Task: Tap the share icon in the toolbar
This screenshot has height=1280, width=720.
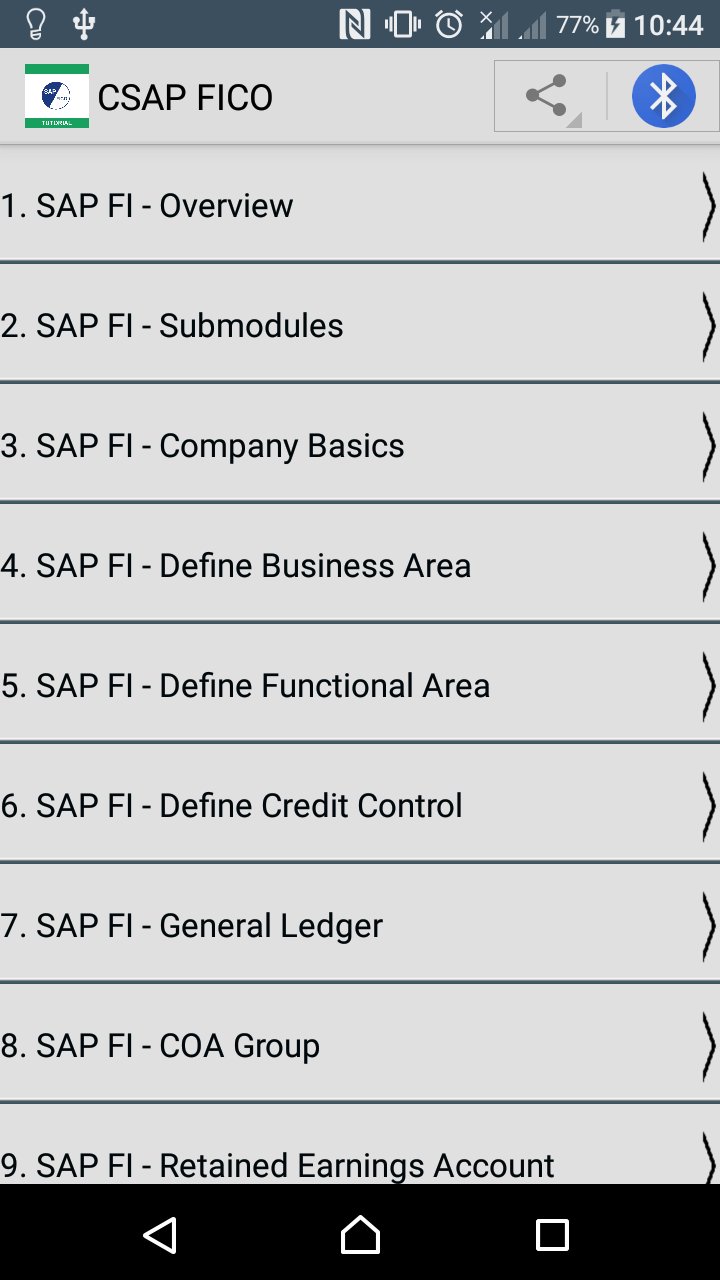Action: pos(546,97)
